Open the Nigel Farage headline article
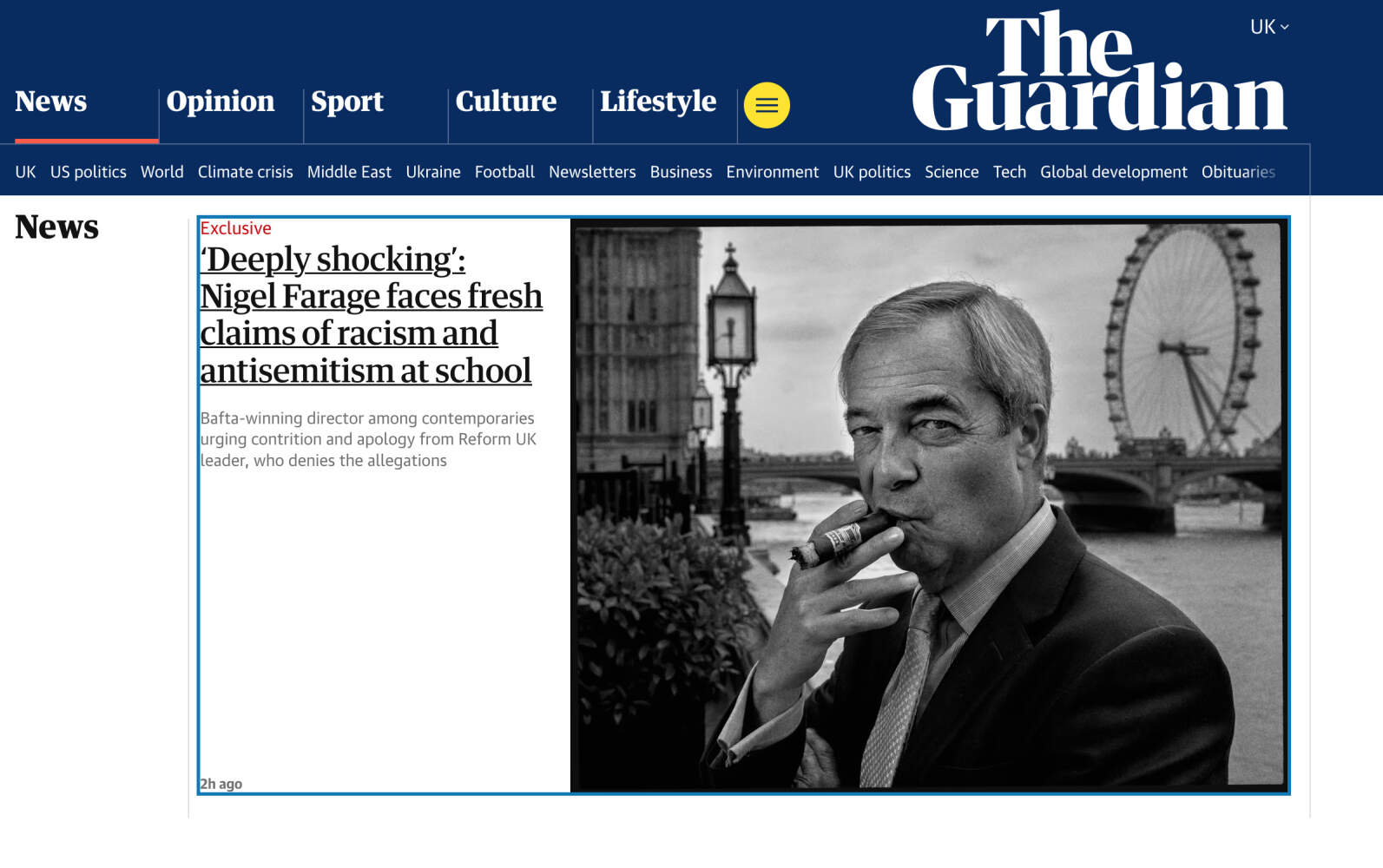The image size is (1383, 868). click(x=371, y=315)
